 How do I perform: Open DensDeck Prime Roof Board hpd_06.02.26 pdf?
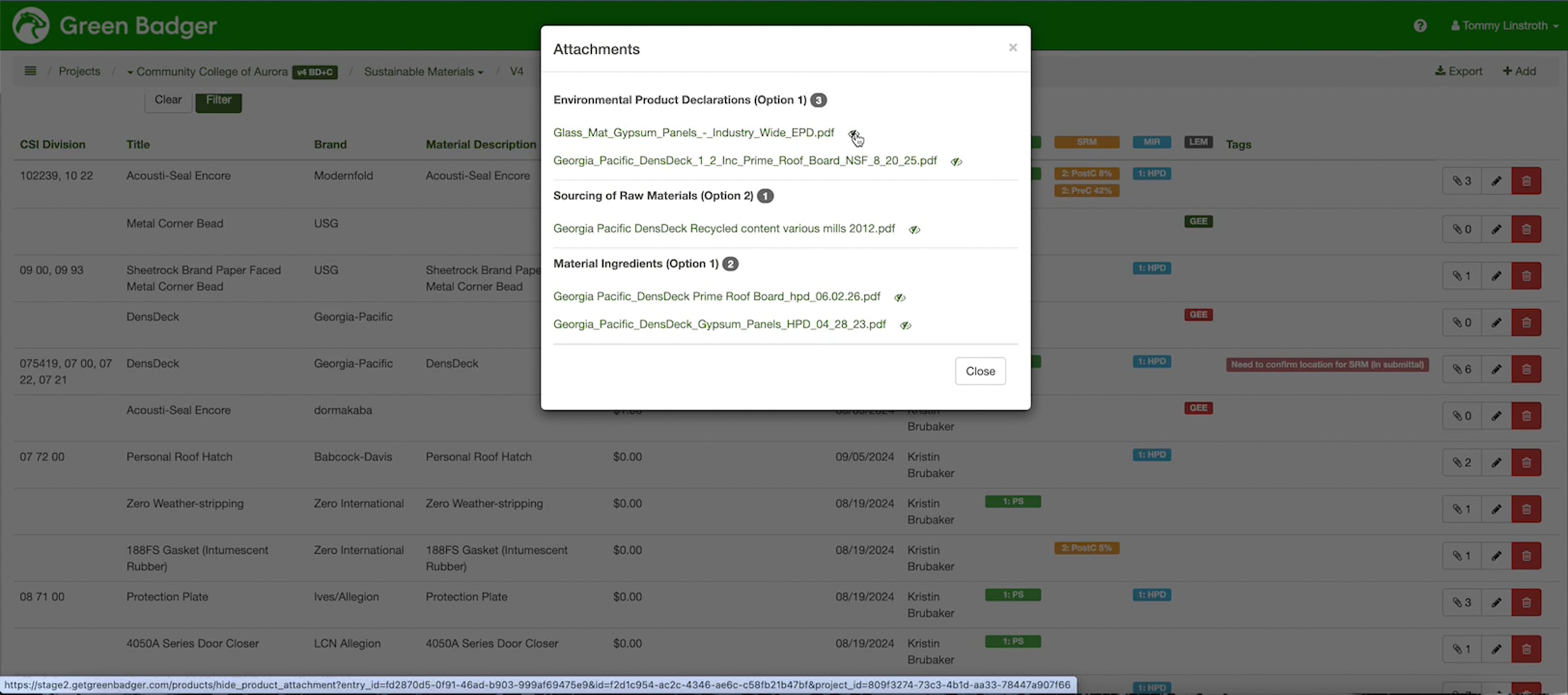coord(717,297)
